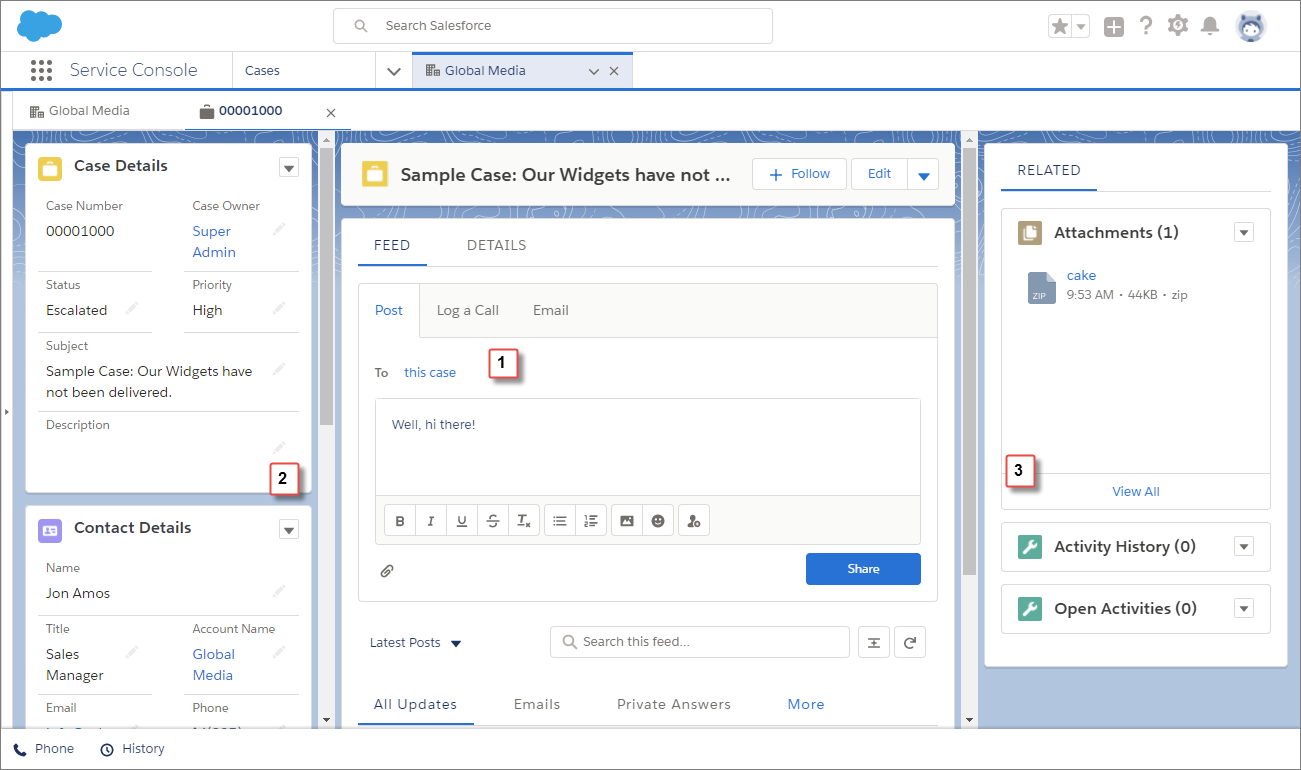Screen dimensions: 1301x770
Task: Open the Case Details actions dropdown
Action: 289,167
